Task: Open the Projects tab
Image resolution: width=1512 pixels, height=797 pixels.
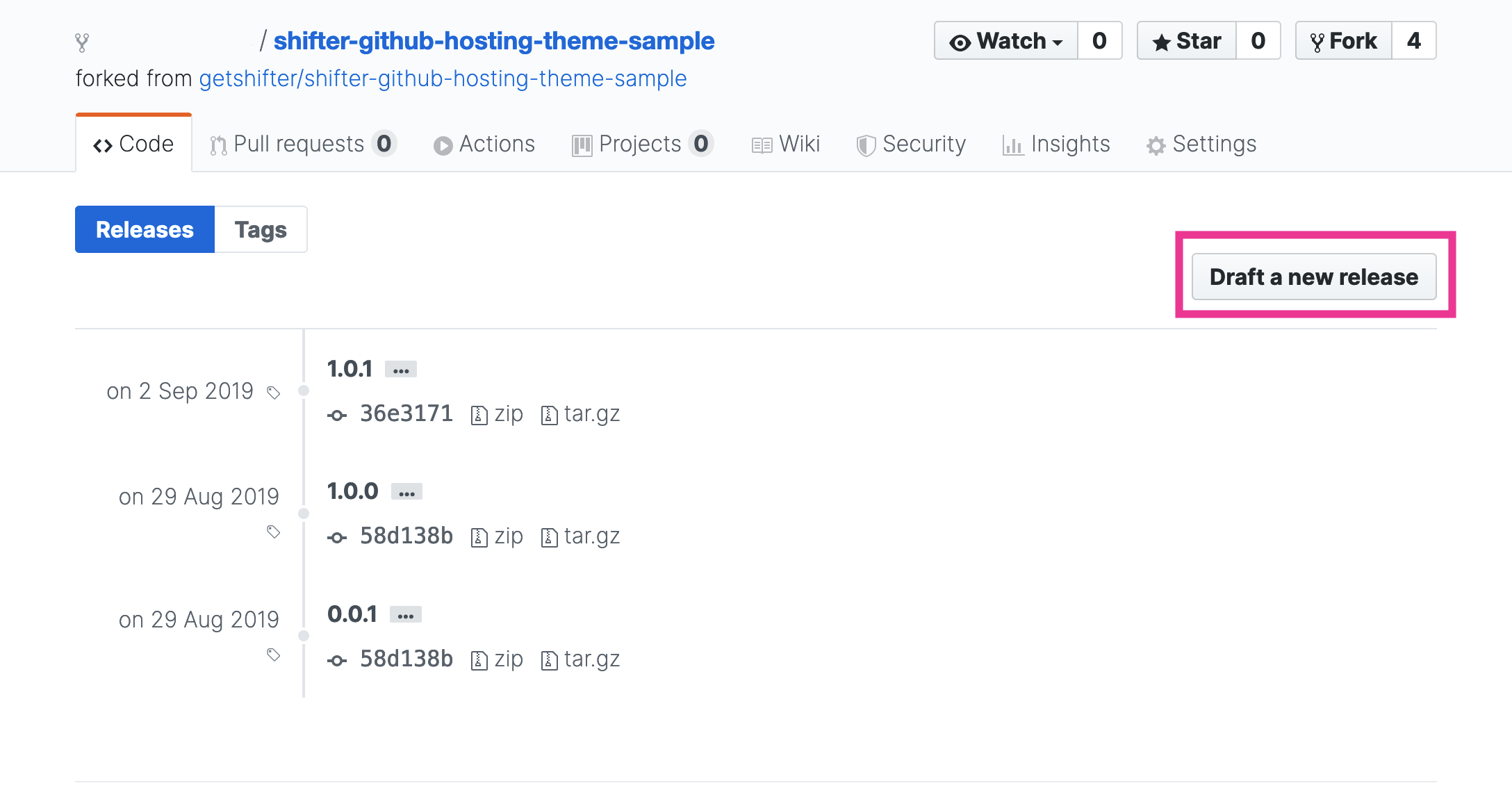Action: pyautogui.click(x=643, y=144)
